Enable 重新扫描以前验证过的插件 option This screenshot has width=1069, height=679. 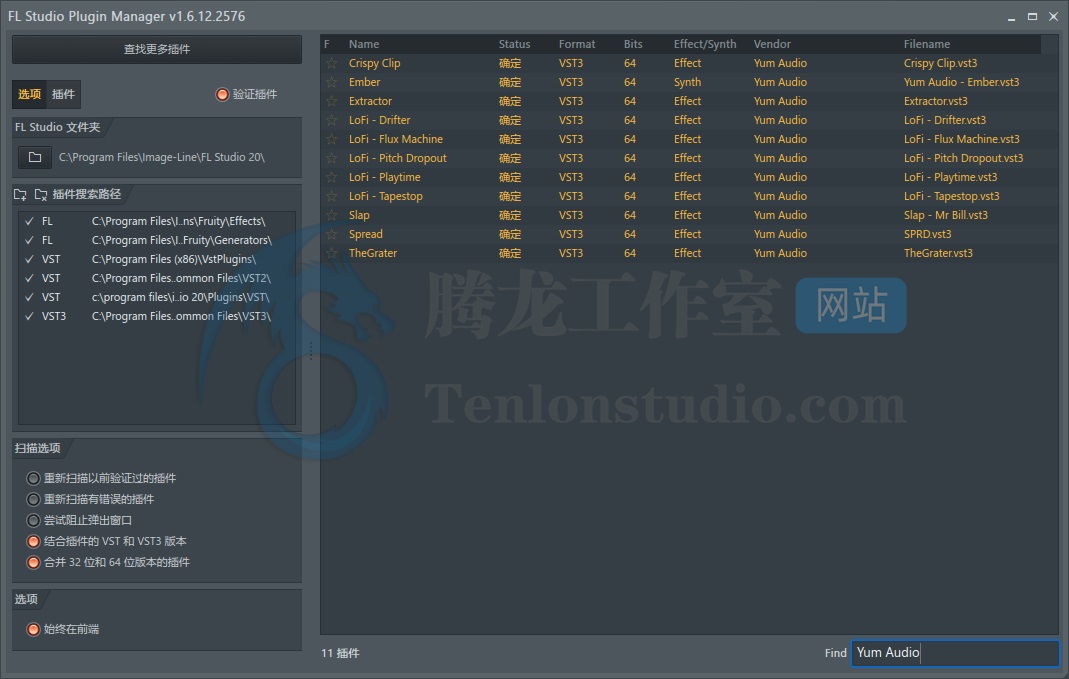(34, 478)
